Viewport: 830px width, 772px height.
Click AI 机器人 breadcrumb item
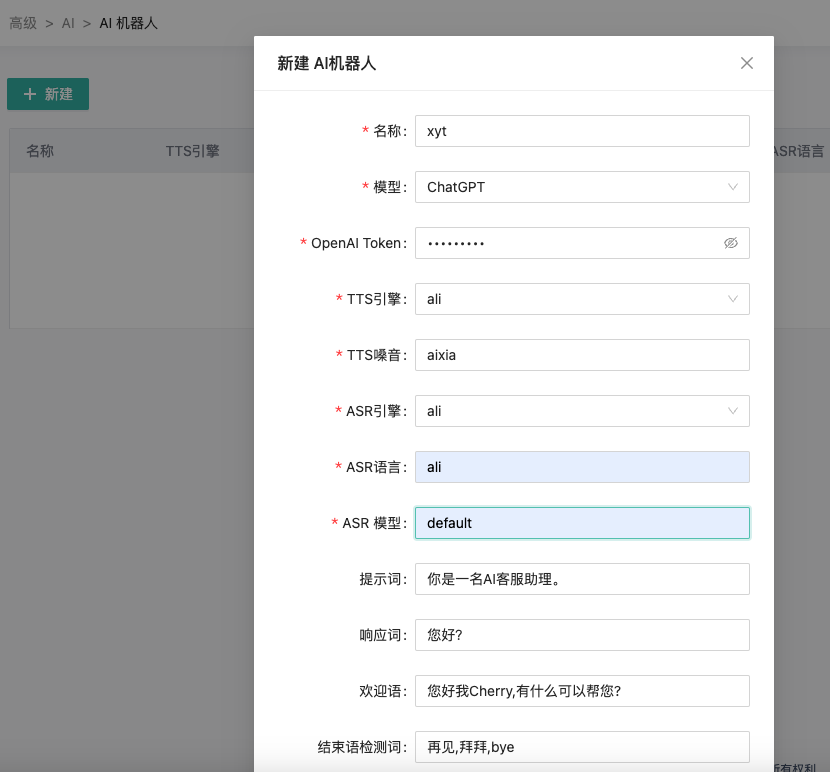click(x=129, y=23)
